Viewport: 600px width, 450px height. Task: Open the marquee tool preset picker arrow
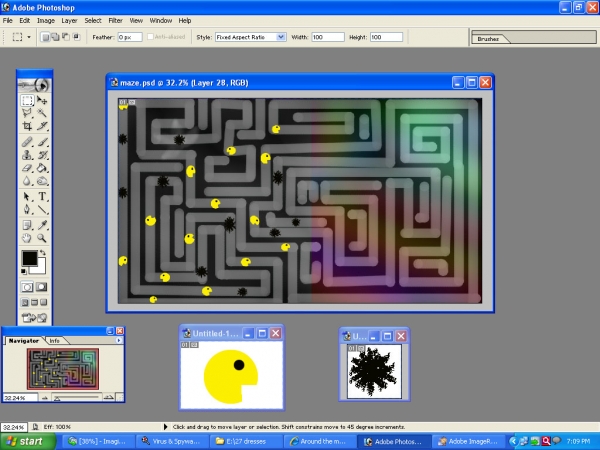click(29, 37)
